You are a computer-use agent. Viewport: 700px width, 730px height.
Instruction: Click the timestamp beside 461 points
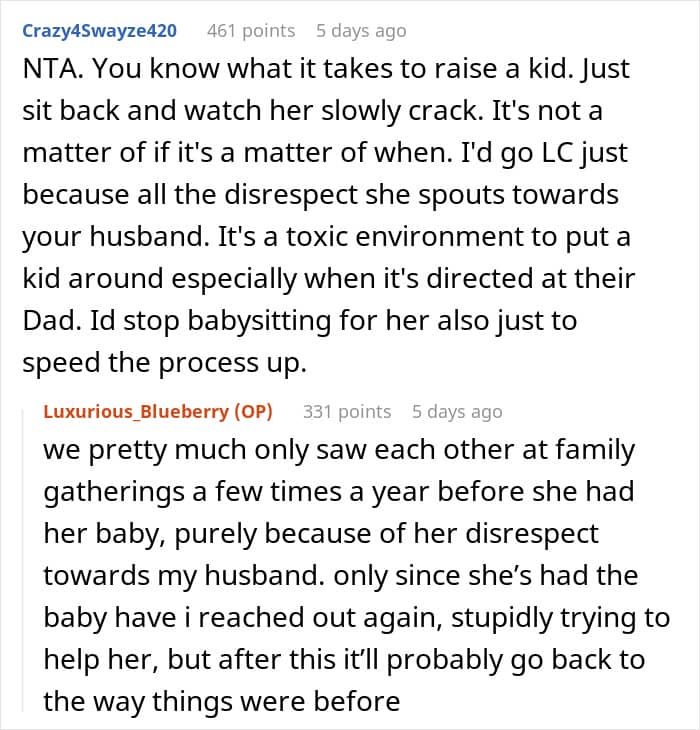(x=361, y=31)
